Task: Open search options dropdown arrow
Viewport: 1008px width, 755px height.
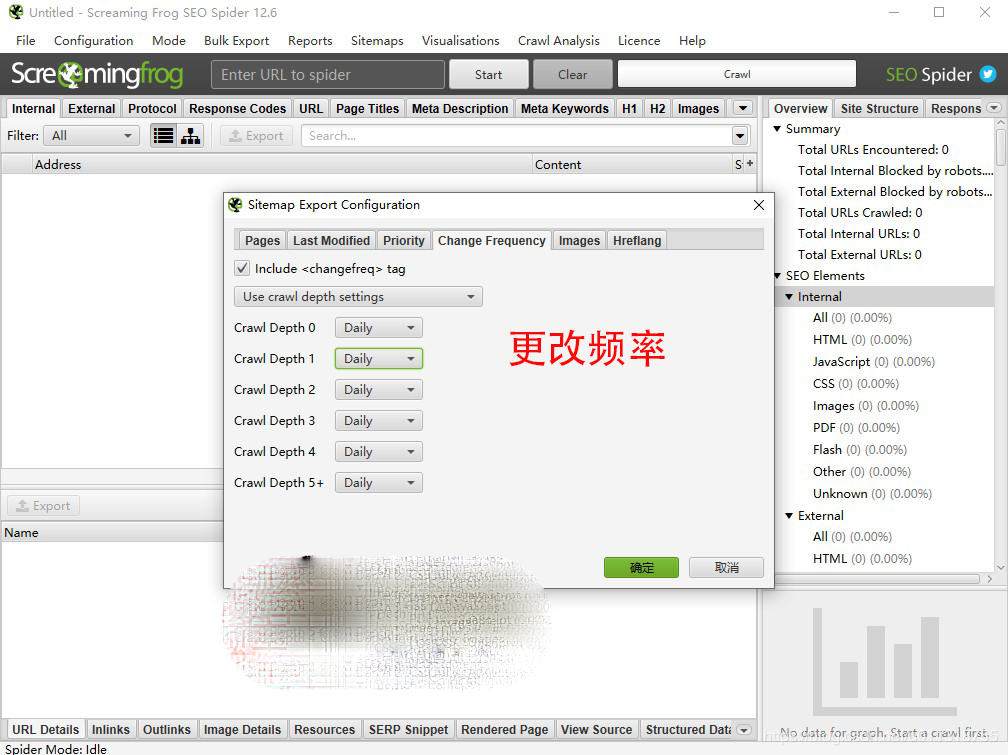Action: (740, 136)
